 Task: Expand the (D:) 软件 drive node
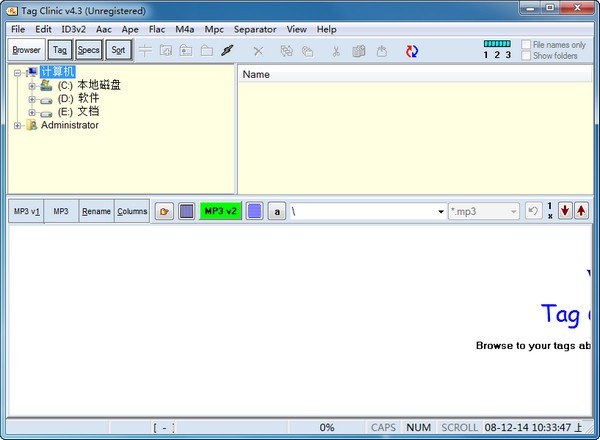coord(32,99)
